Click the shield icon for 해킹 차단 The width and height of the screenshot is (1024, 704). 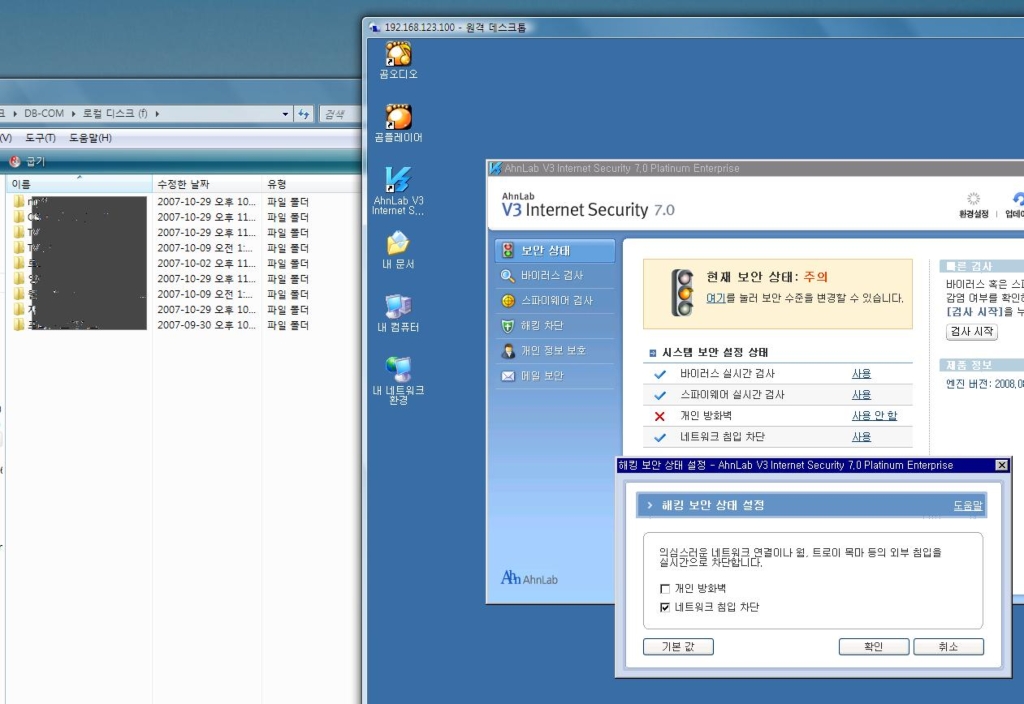[x=507, y=325]
